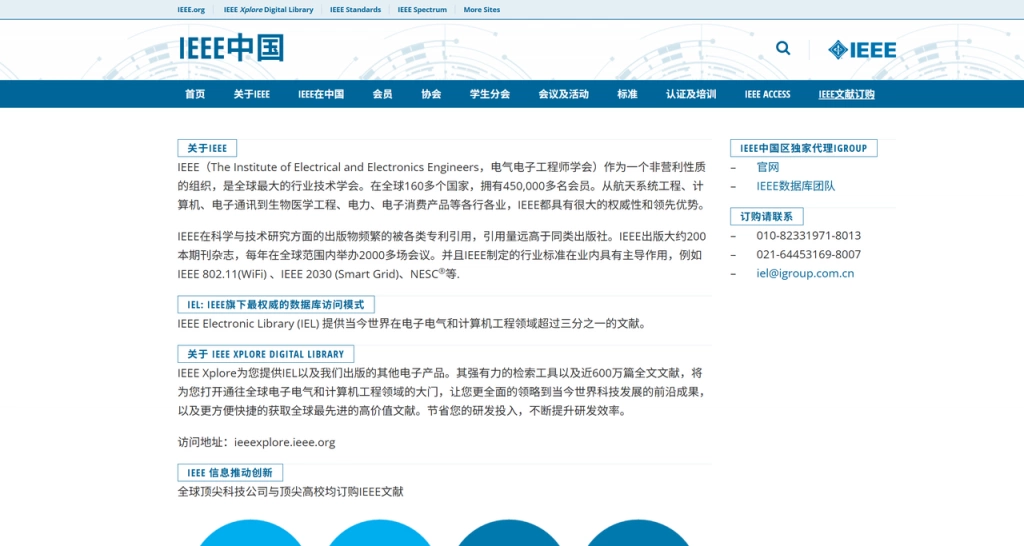The width and height of the screenshot is (1024, 546).
Task: Open the iel@igroup.com.cn email link
Action: click(x=805, y=274)
